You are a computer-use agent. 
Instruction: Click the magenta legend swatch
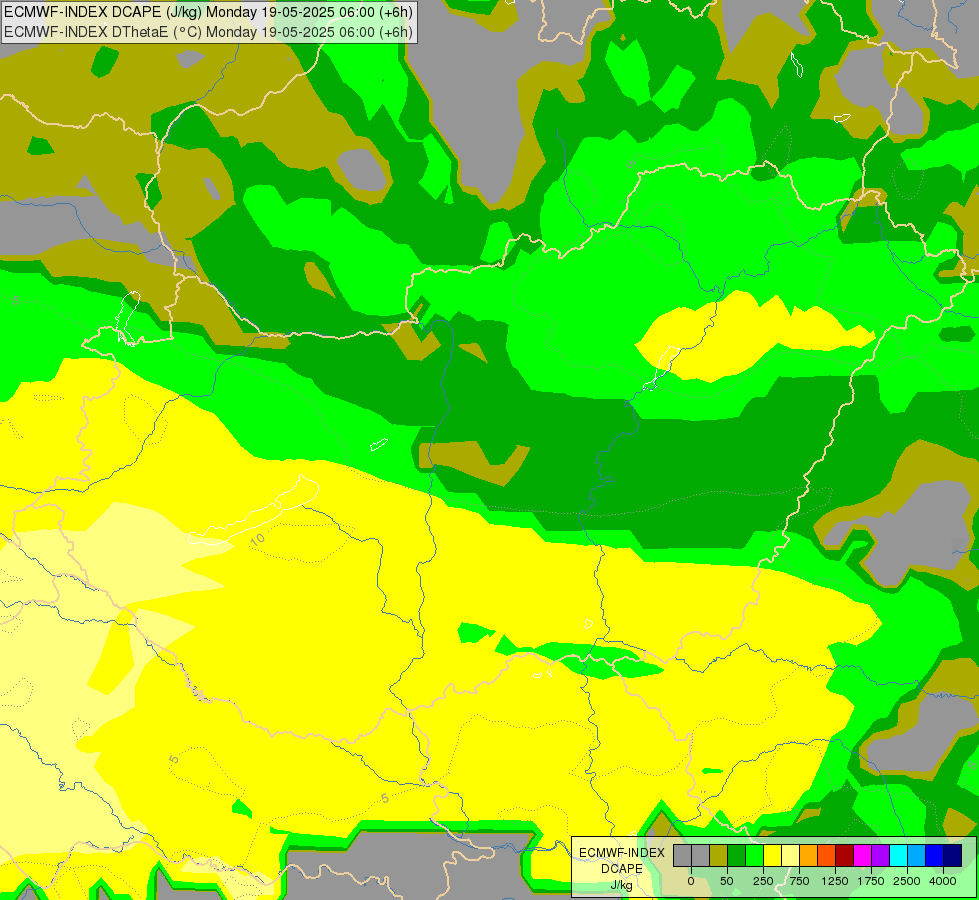tap(863, 856)
